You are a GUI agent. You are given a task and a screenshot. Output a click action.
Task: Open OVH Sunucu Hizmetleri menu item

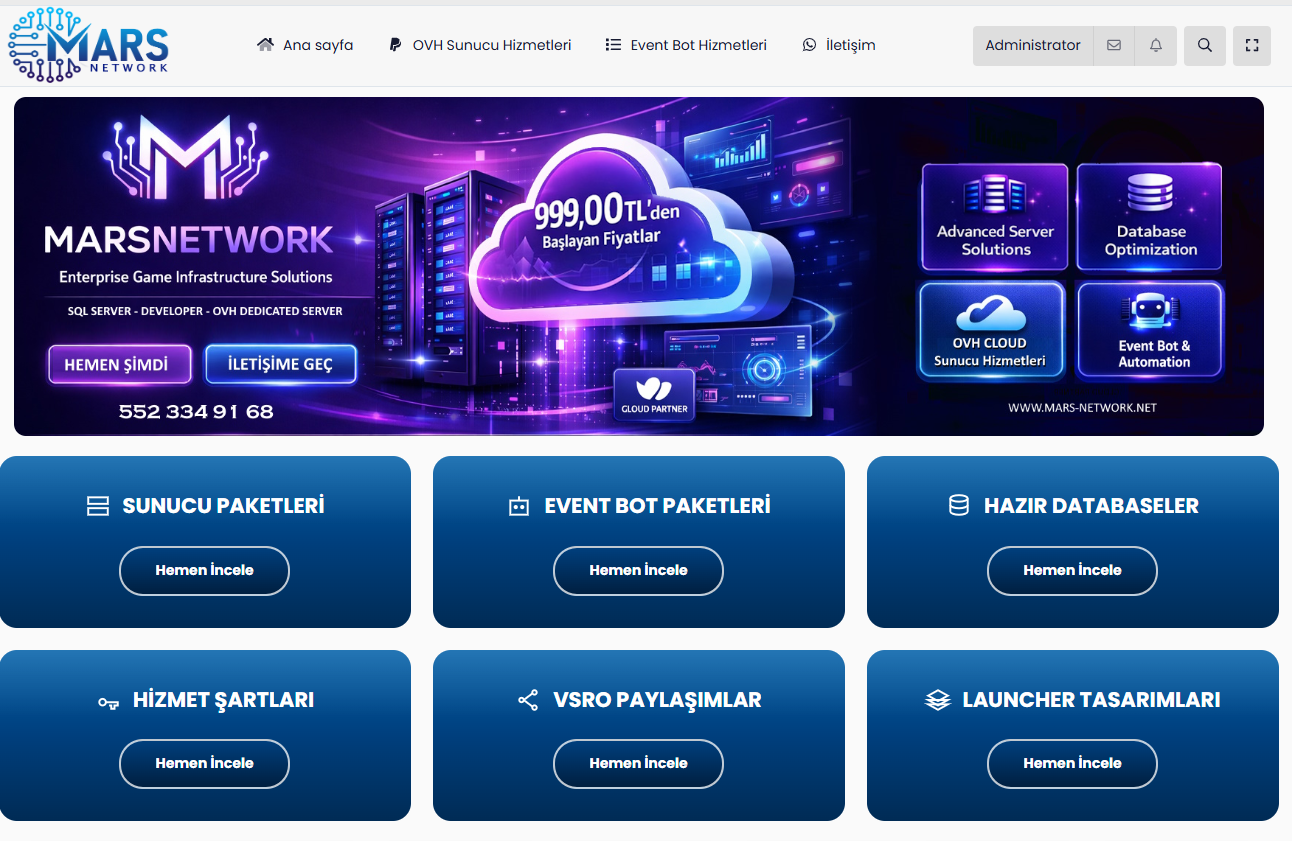pyautogui.click(x=480, y=45)
